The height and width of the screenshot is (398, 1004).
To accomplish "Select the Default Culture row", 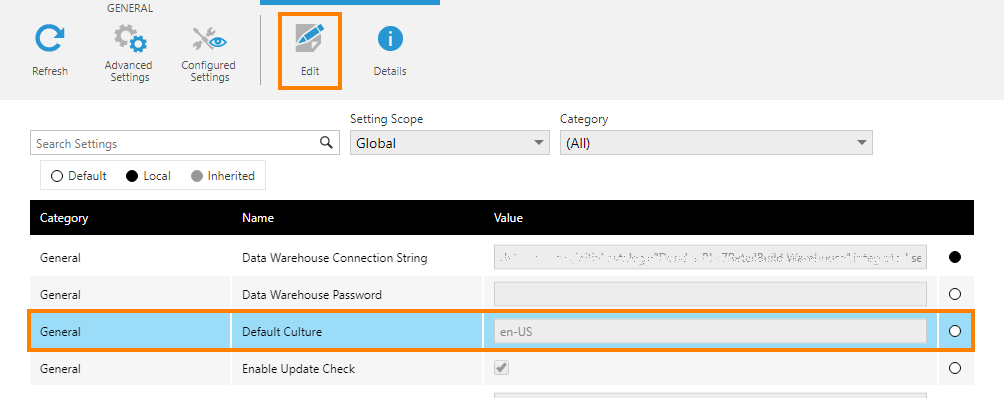I will click(x=501, y=331).
